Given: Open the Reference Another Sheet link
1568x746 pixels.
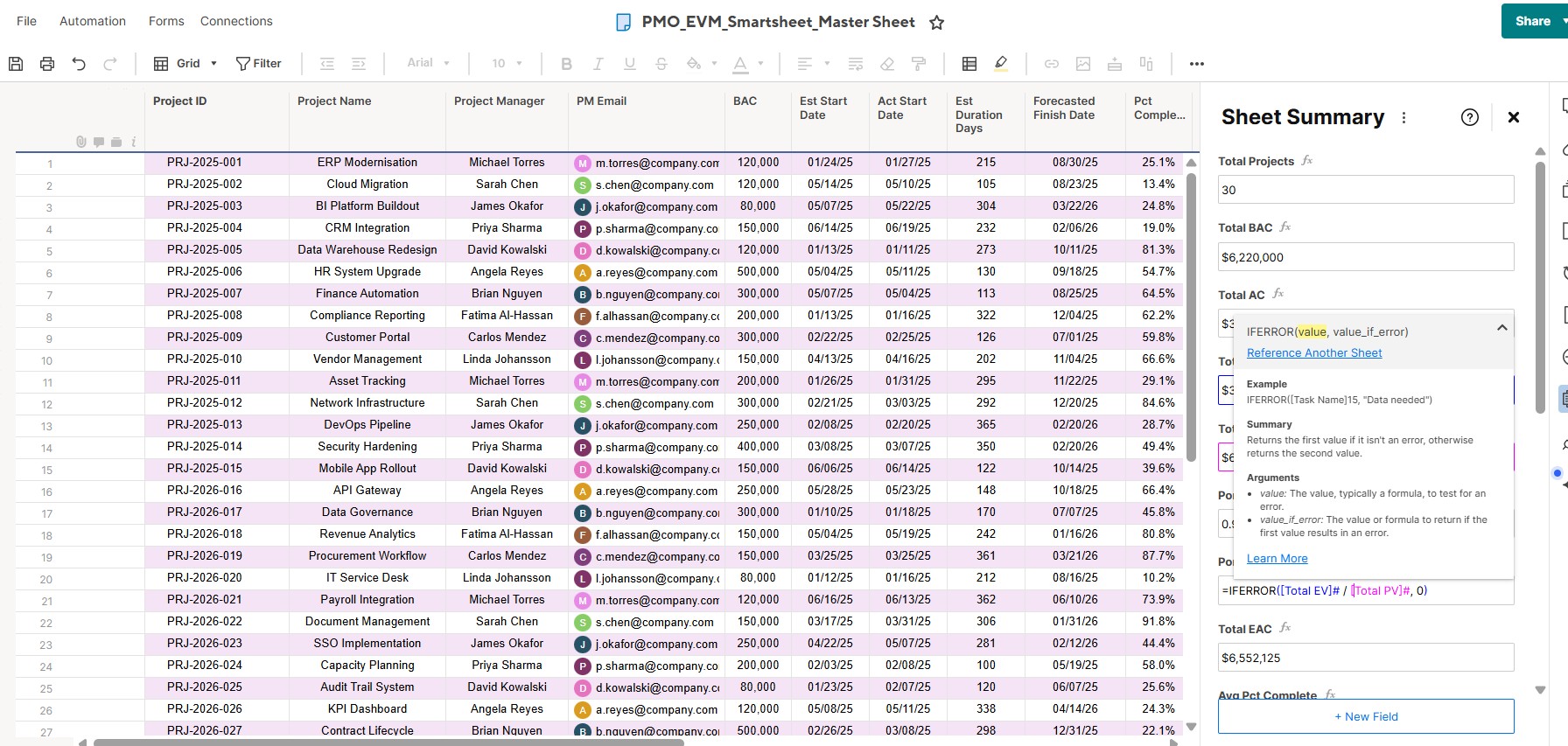Looking at the screenshot, I should click(x=1314, y=353).
